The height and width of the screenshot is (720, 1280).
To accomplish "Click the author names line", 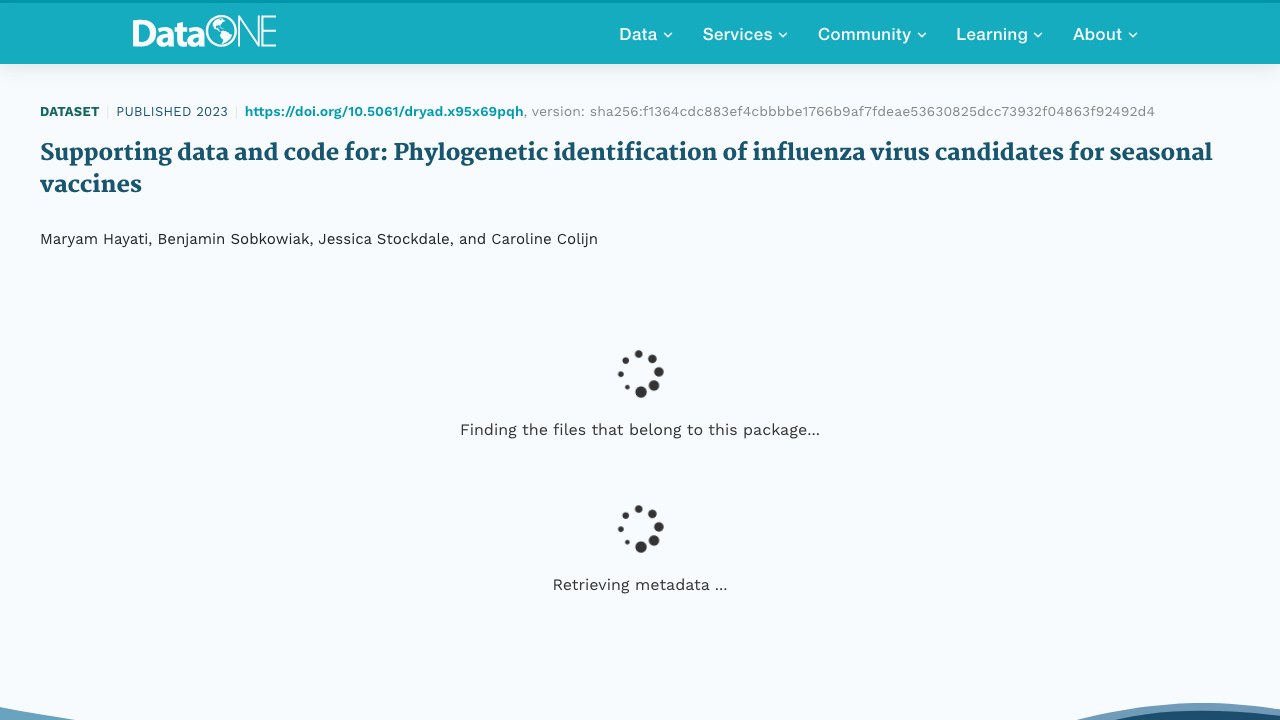I will click(x=319, y=239).
